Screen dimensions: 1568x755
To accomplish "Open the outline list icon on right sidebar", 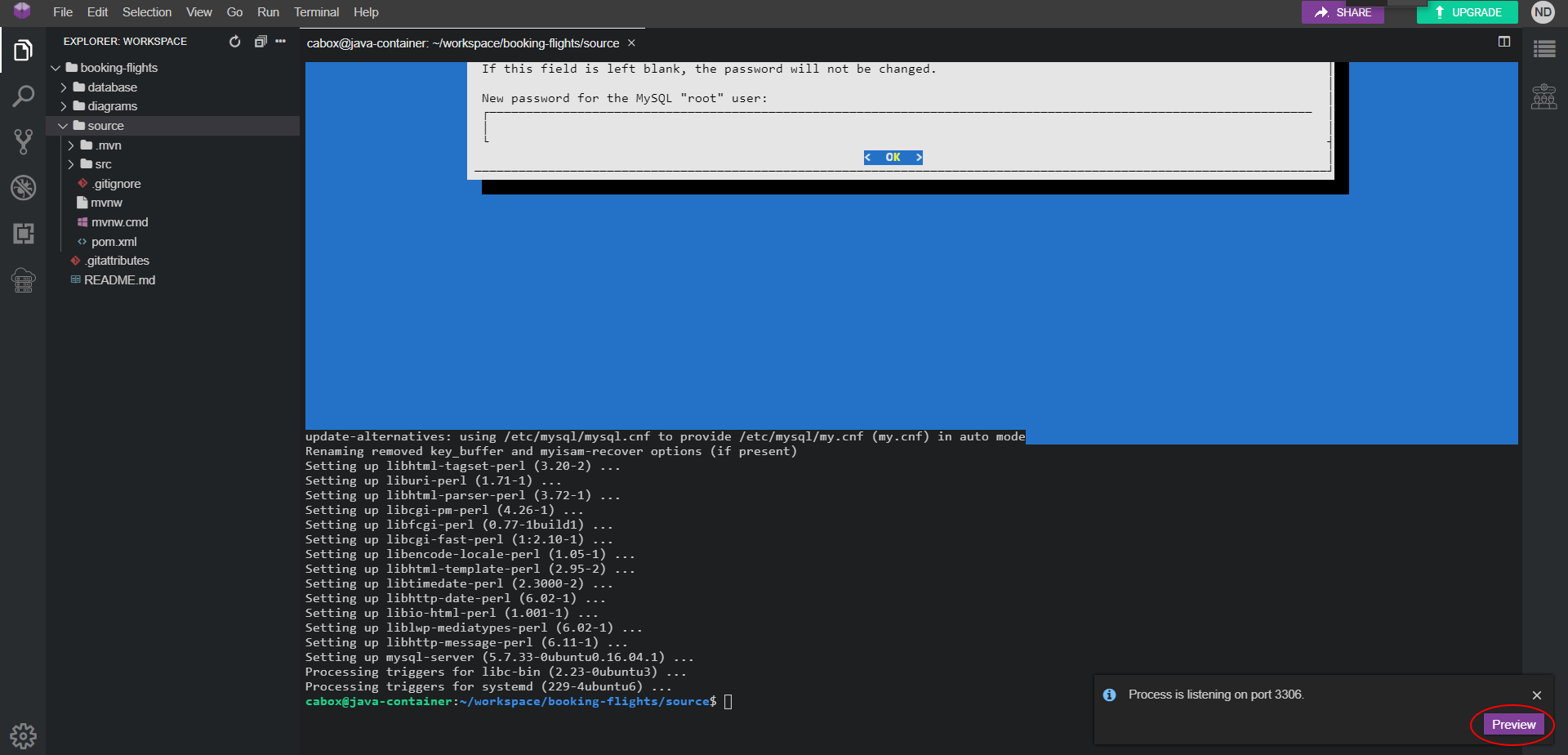I will tap(1543, 50).
